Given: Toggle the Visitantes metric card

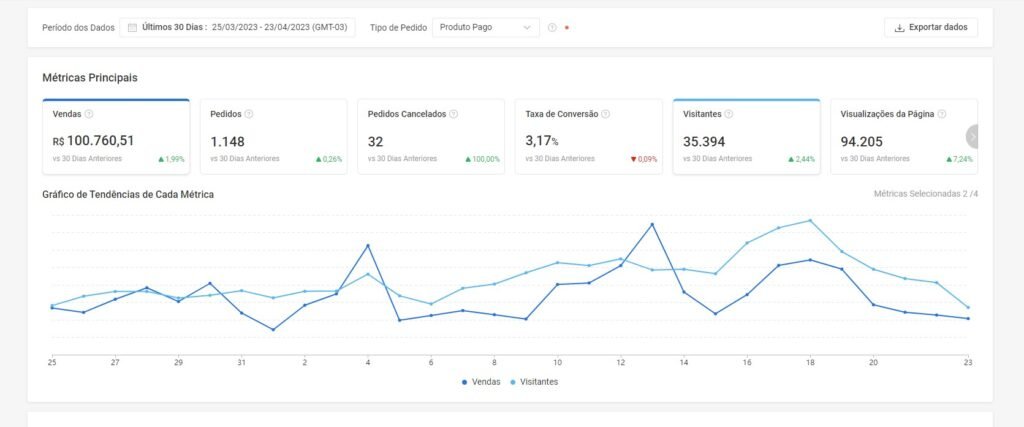Looking at the screenshot, I should (x=746, y=138).
